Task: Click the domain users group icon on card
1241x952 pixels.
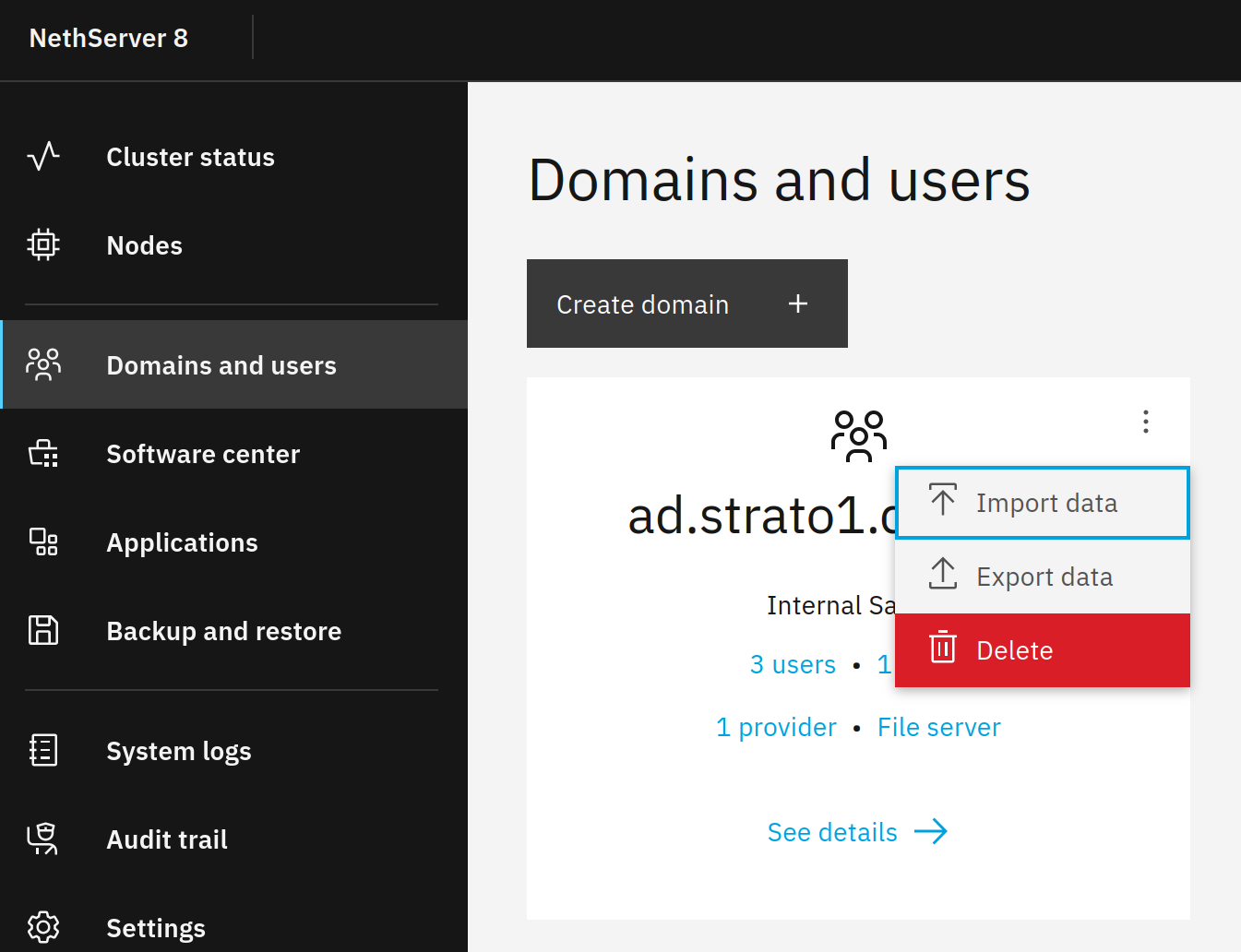Action: click(x=859, y=436)
